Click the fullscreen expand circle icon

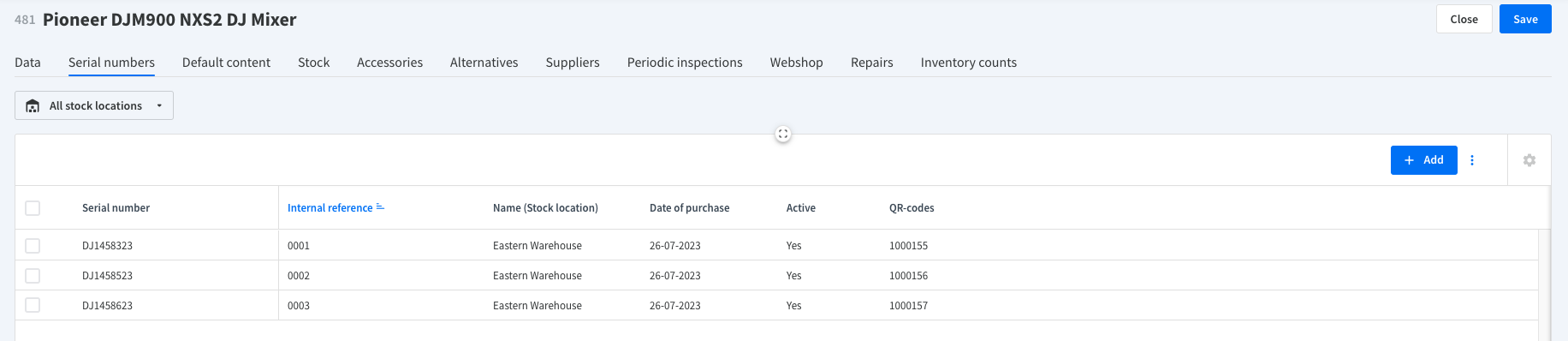pyautogui.click(x=783, y=134)
